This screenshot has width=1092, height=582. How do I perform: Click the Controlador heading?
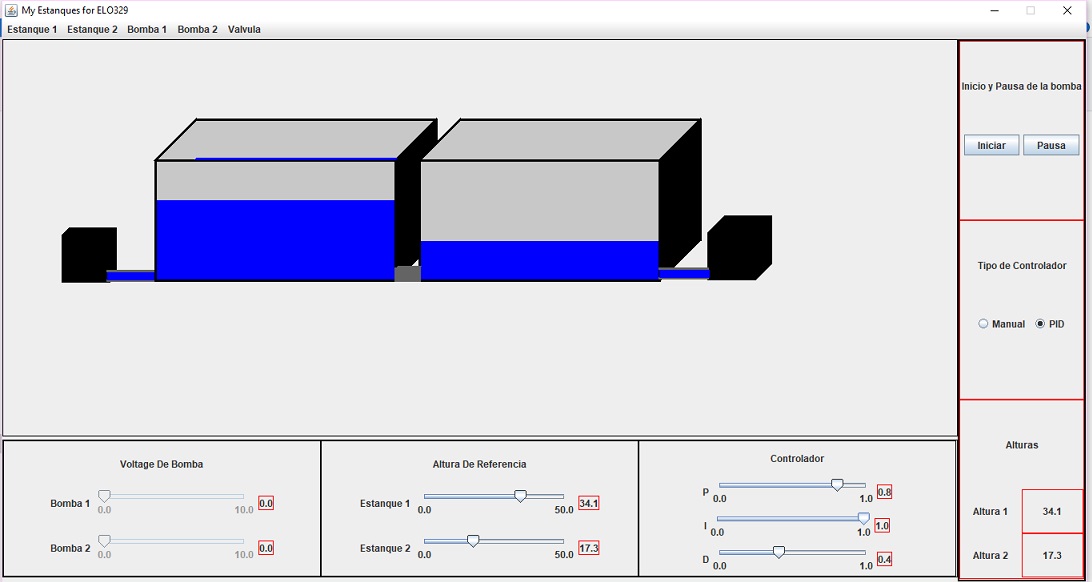pyautogui.click(x=797, y=459)
